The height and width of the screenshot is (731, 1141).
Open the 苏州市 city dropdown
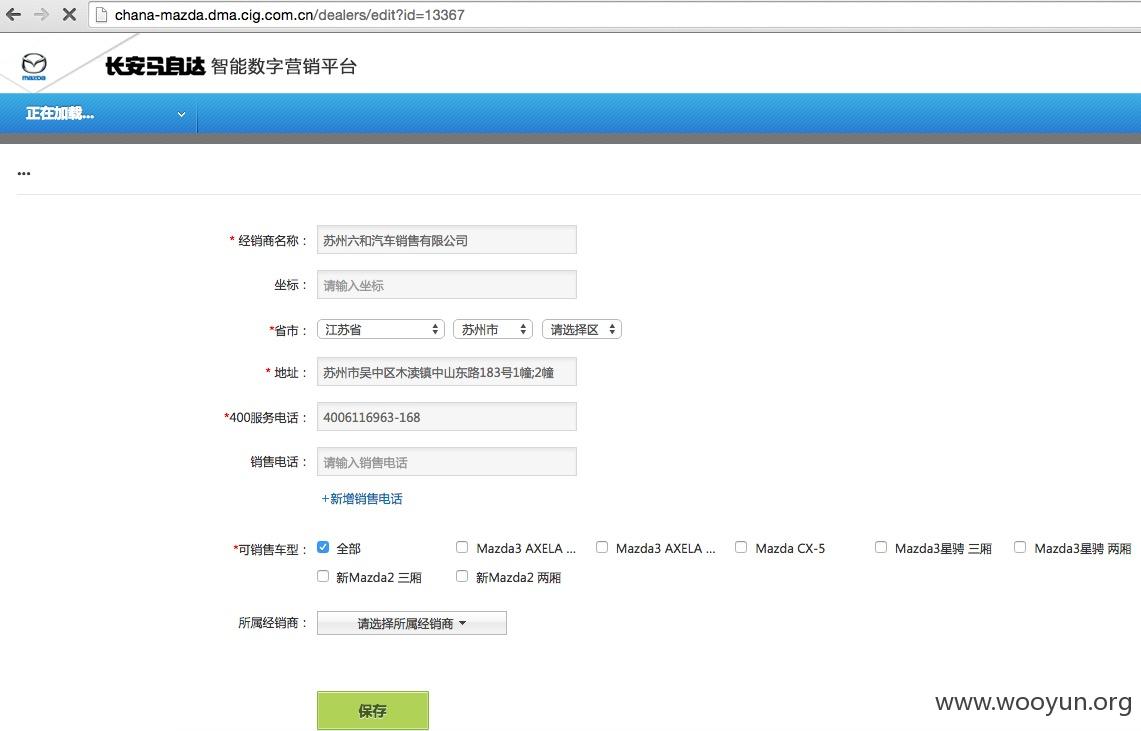pos(493,329)
